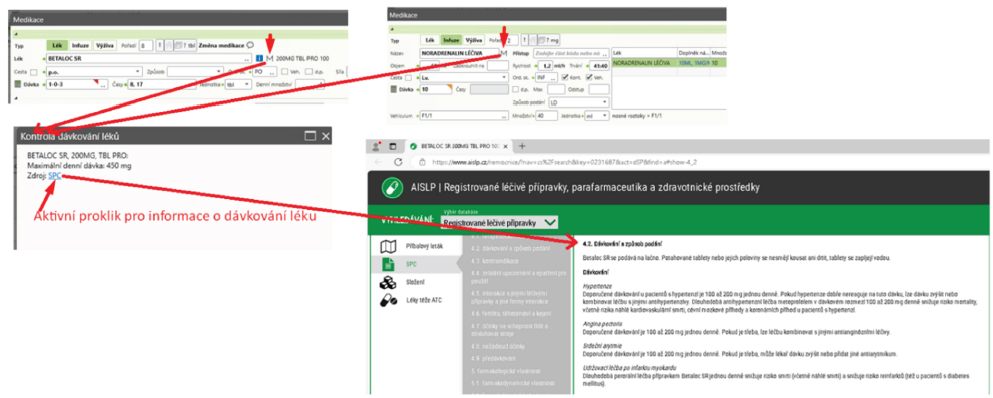Viewport: 993px width, 398px height.
Task: Click the Množství 40 field
Action: [547, 116]
